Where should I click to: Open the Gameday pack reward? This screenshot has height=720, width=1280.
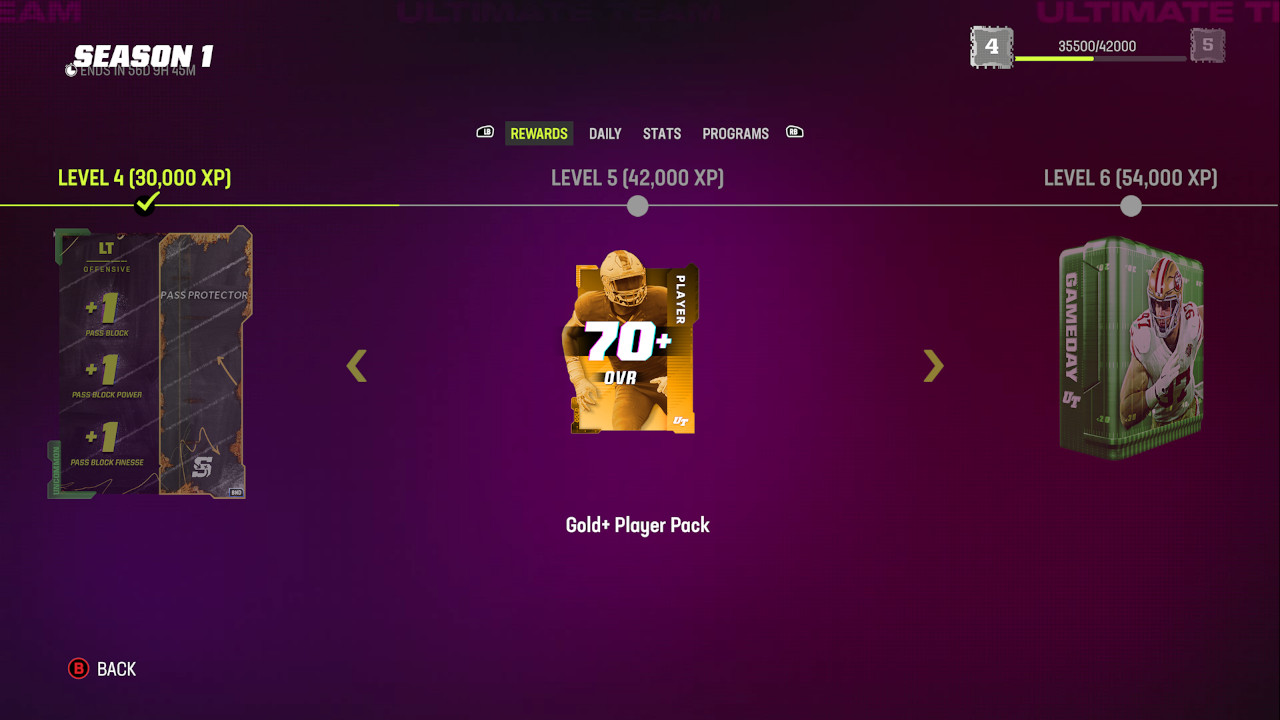coord(1131,348)
